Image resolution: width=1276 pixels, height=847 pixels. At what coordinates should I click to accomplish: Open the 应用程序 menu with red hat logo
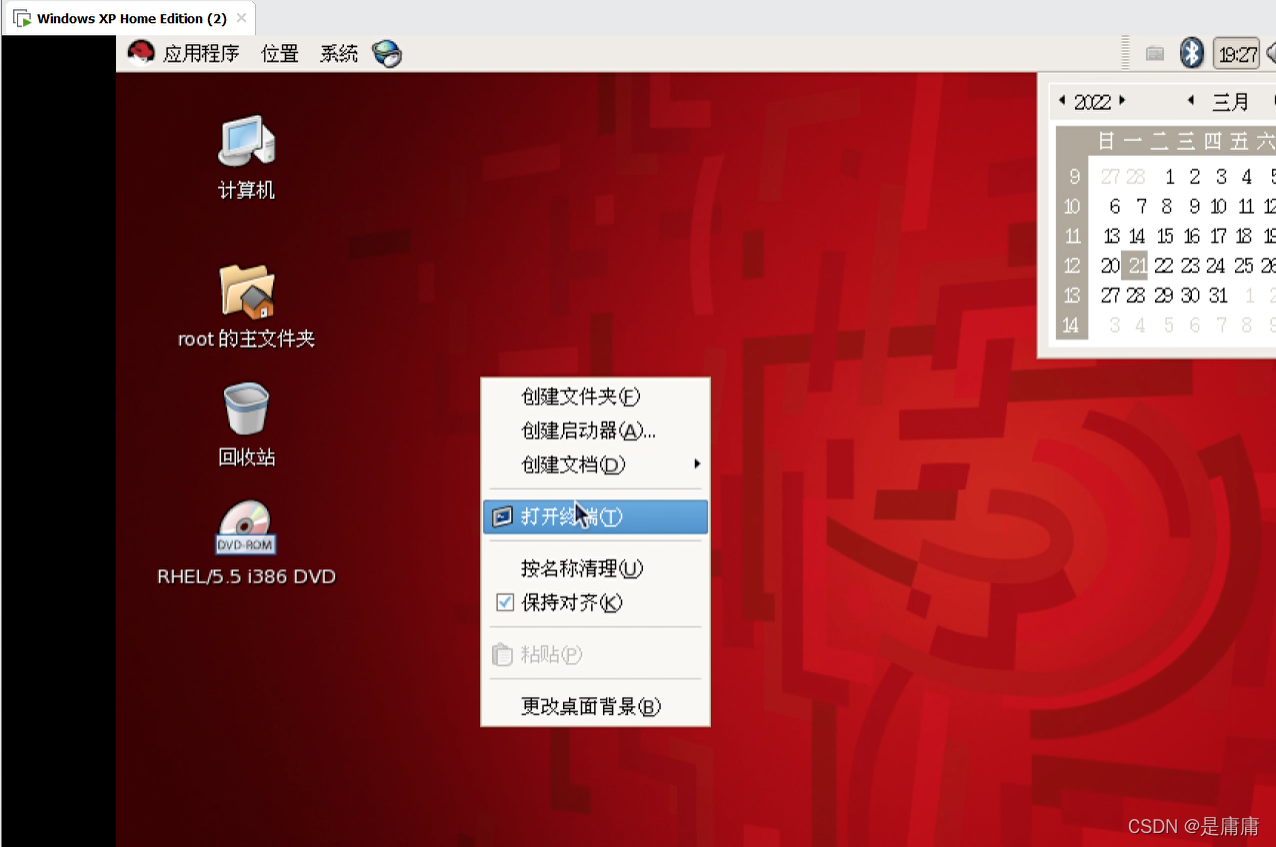pyautogui.click(x=183, y=53)
